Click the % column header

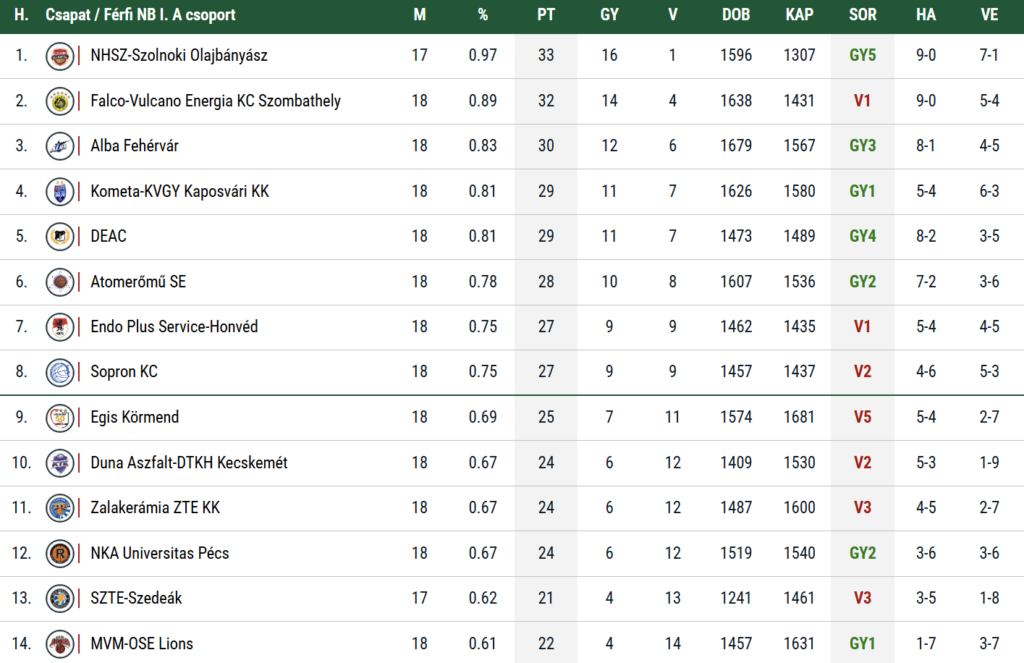pos(483,16)
